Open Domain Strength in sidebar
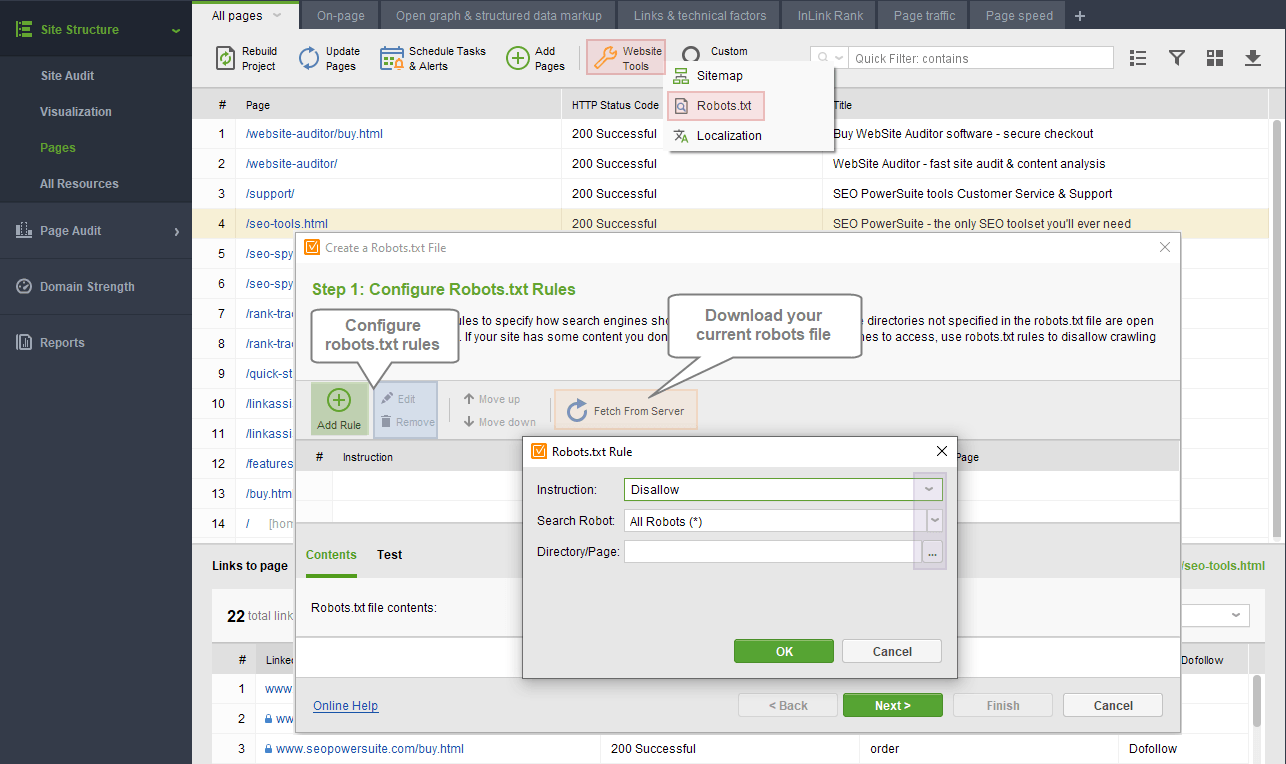This screenshot has width=1286, height=764. point(87,286)
